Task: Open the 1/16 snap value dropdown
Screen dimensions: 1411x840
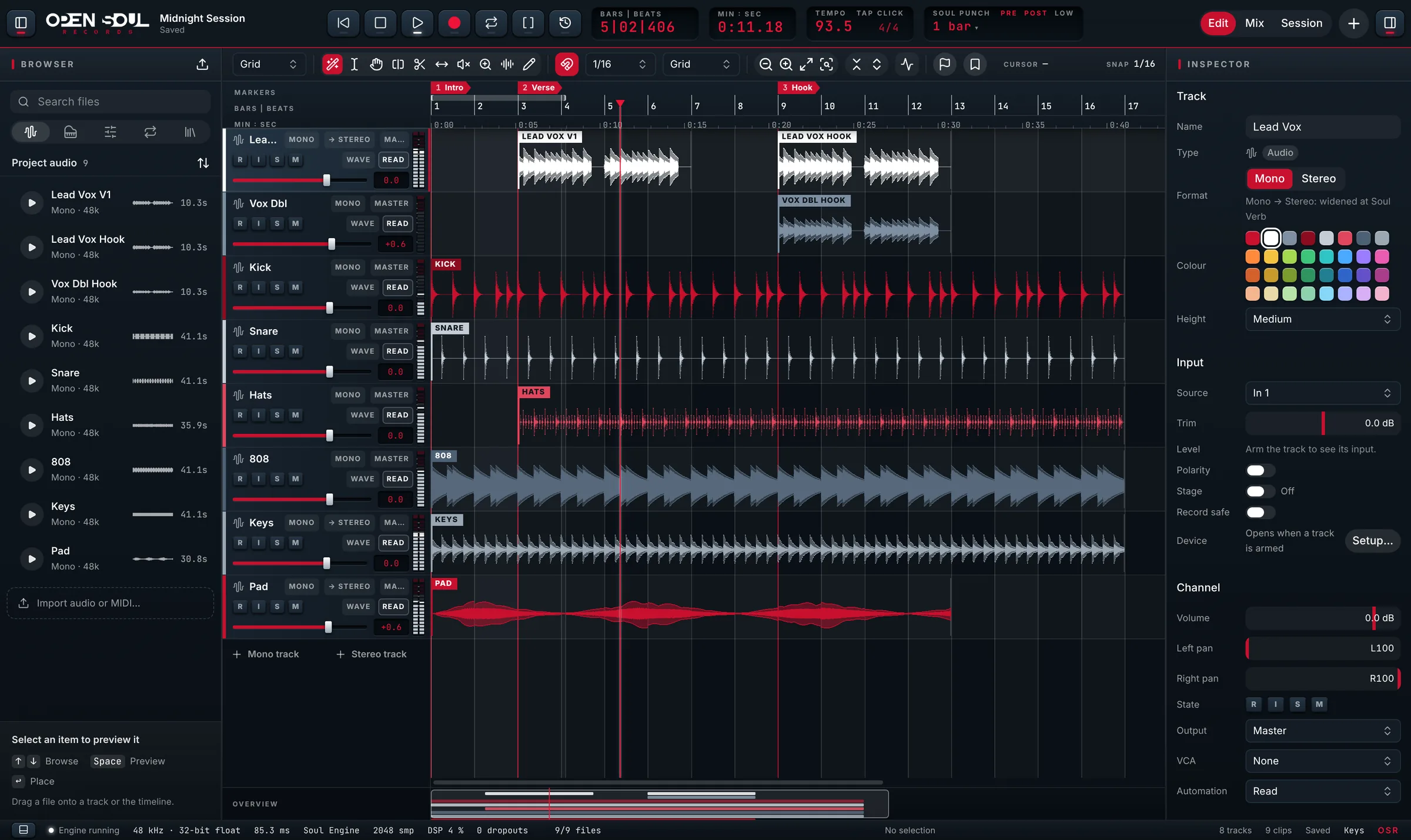Action: coord(620,64)
